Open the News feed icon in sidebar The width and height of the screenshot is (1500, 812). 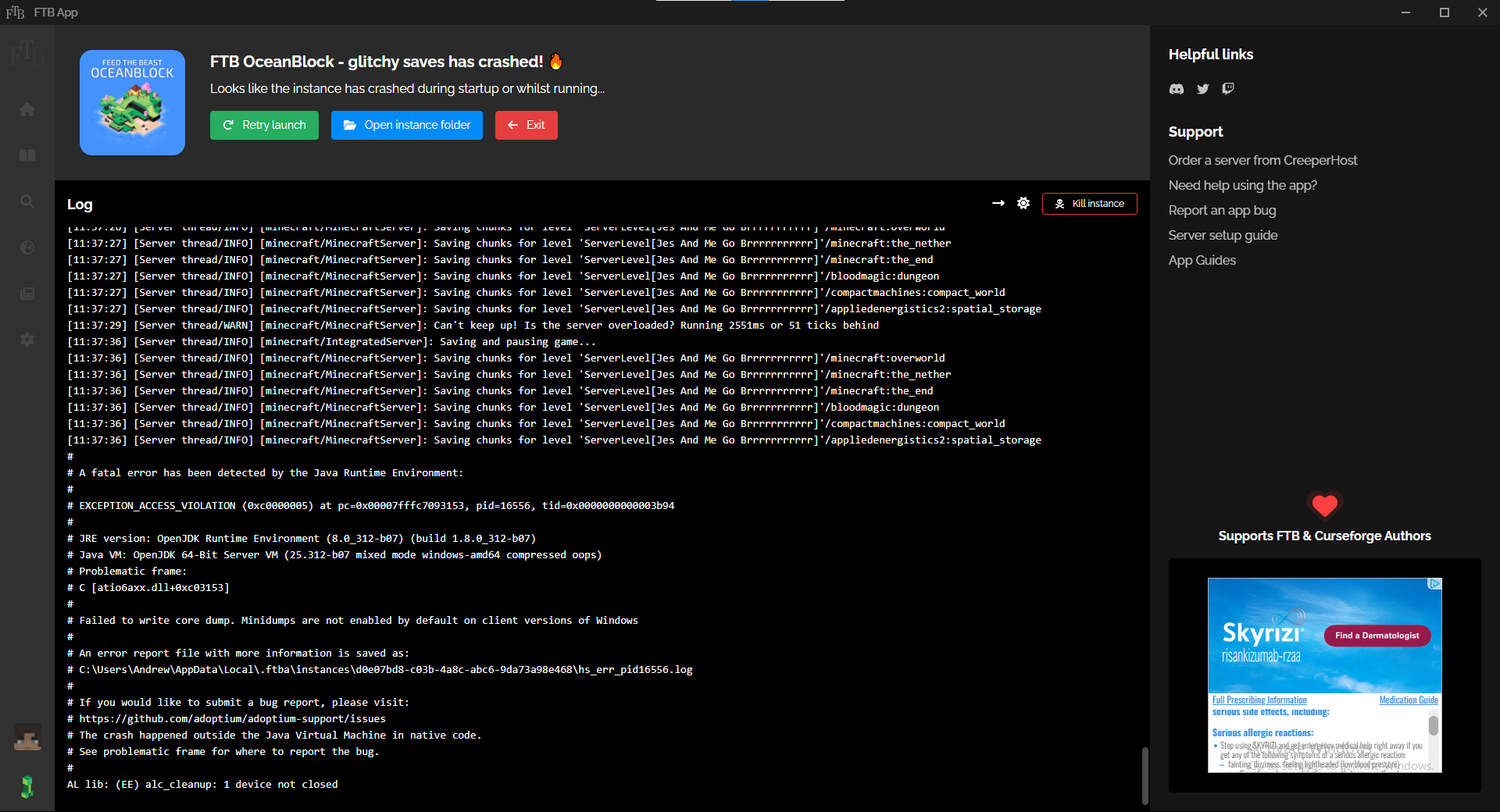point(27,294)
